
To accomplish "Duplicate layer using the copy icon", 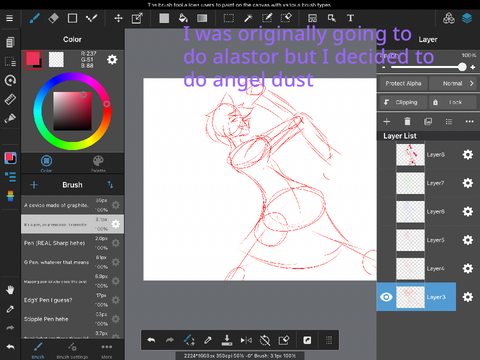I will (x=428, y=121).
